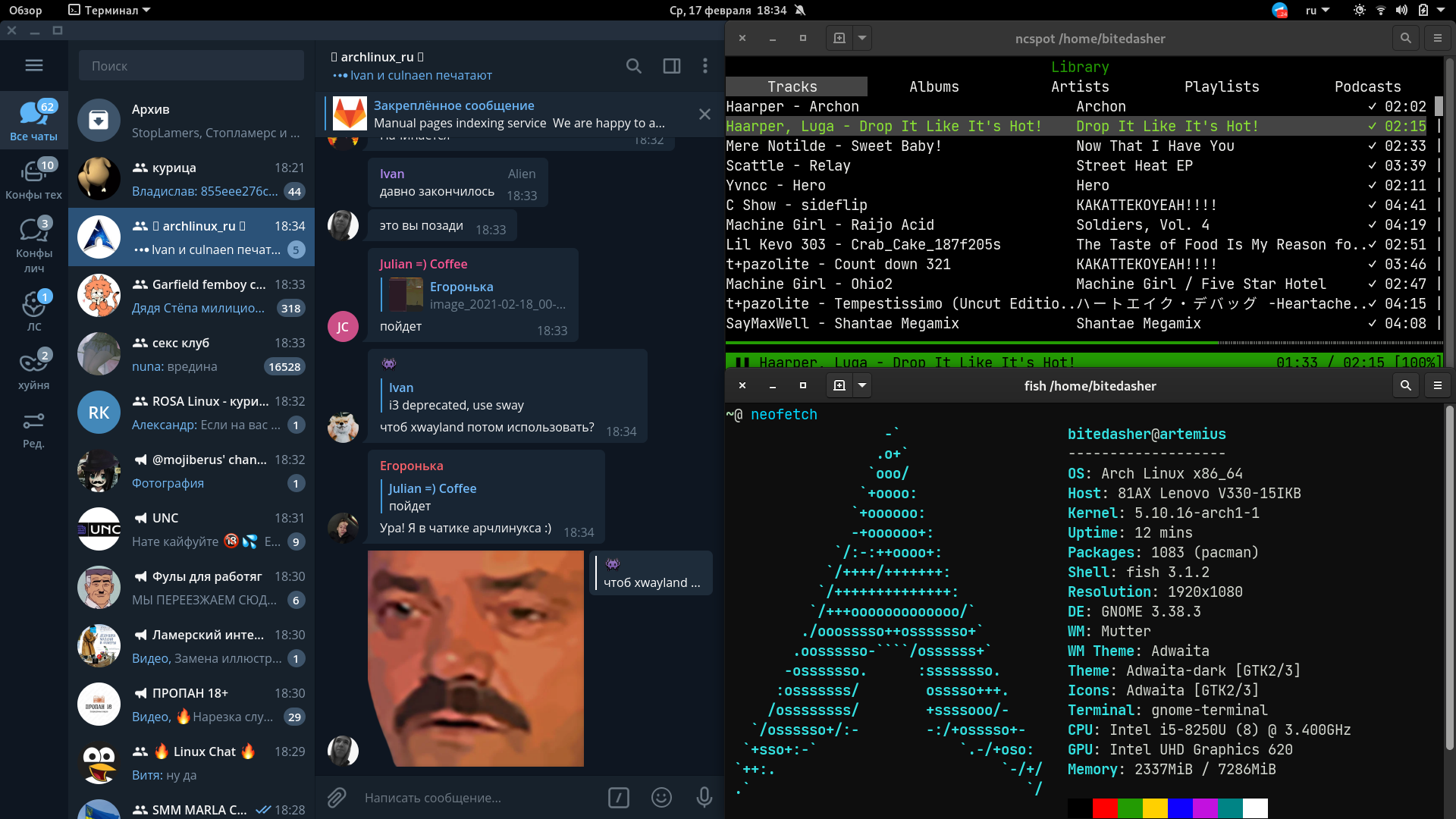This screenshot has width=1456, height=819.
Task: Open the three-dot chat options menu
Action: point(705,66)
